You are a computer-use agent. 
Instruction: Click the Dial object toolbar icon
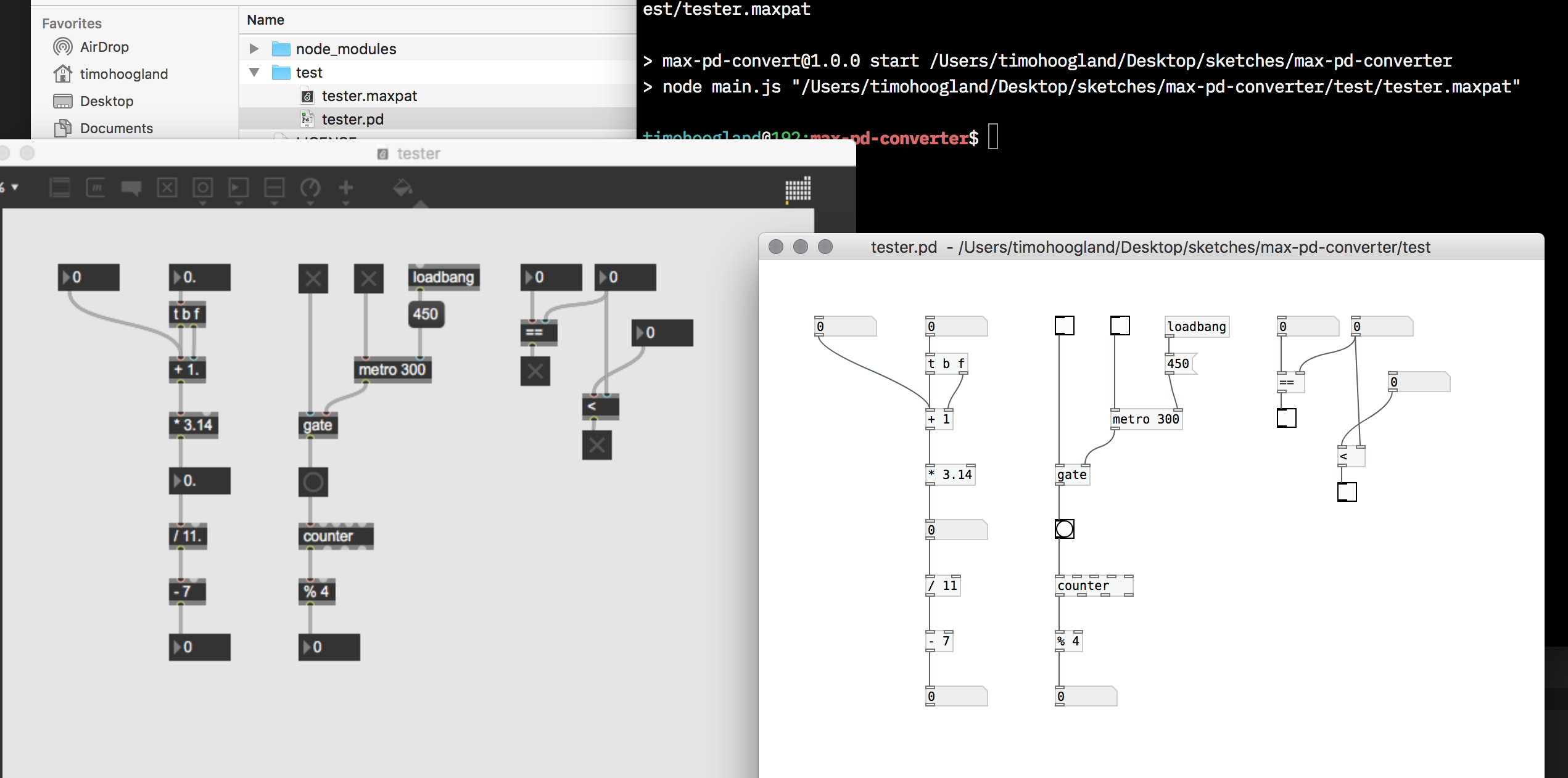coord(310,187)
